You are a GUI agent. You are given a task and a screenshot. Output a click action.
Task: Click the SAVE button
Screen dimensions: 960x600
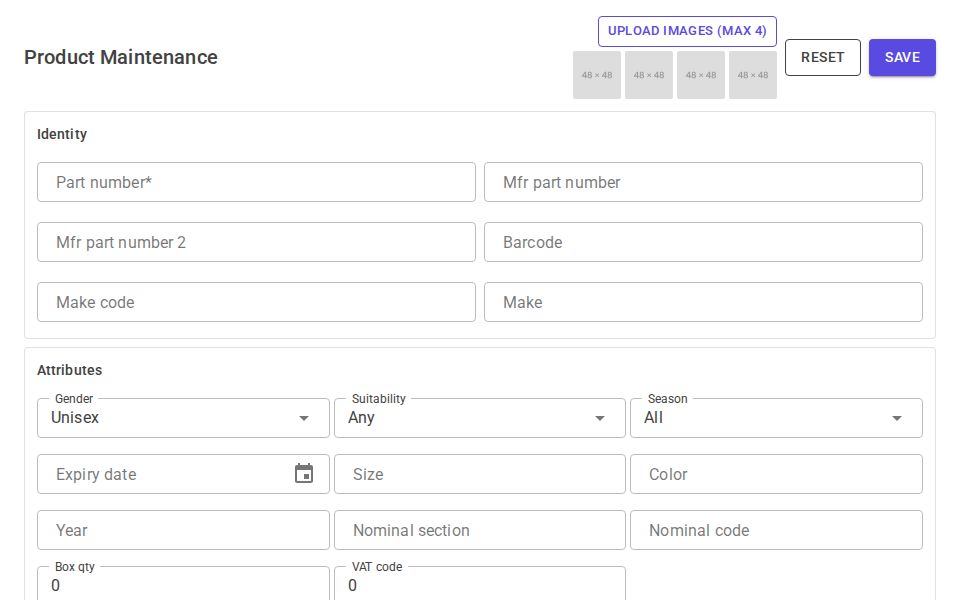click(x=902, y=57)
